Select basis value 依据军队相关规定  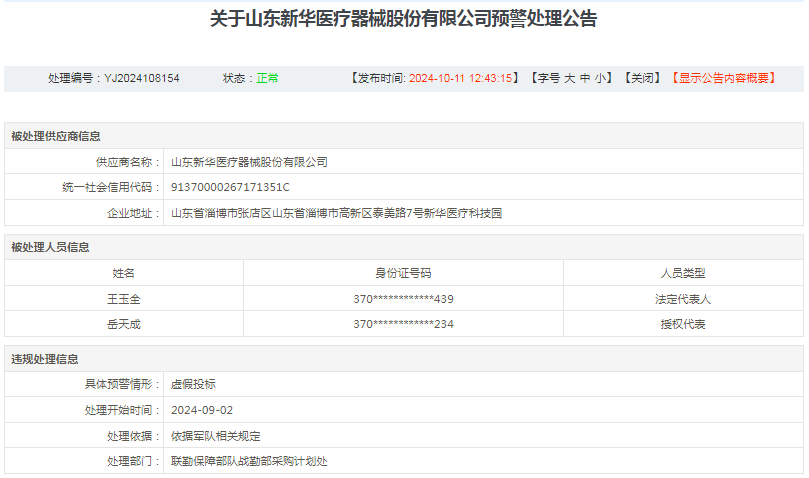[216, 436]
